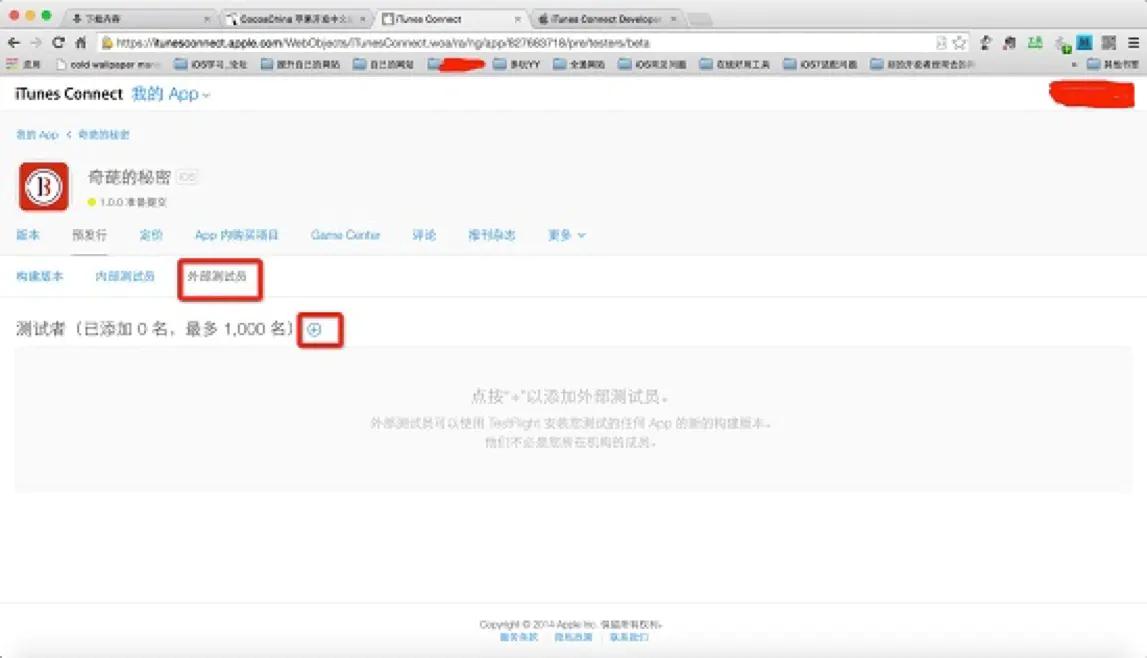Viewport: 1147px width, 658px height.
Task: Switch to the CocoaChina browser tab
Action: 296,18
